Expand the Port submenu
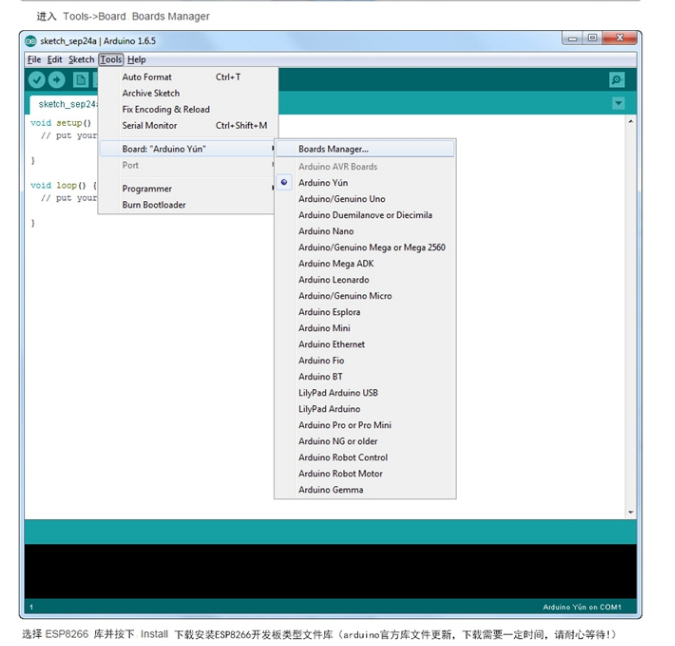The width and height of the screenshot is (675, 646). pyautogui.click(x=188, y=165)
